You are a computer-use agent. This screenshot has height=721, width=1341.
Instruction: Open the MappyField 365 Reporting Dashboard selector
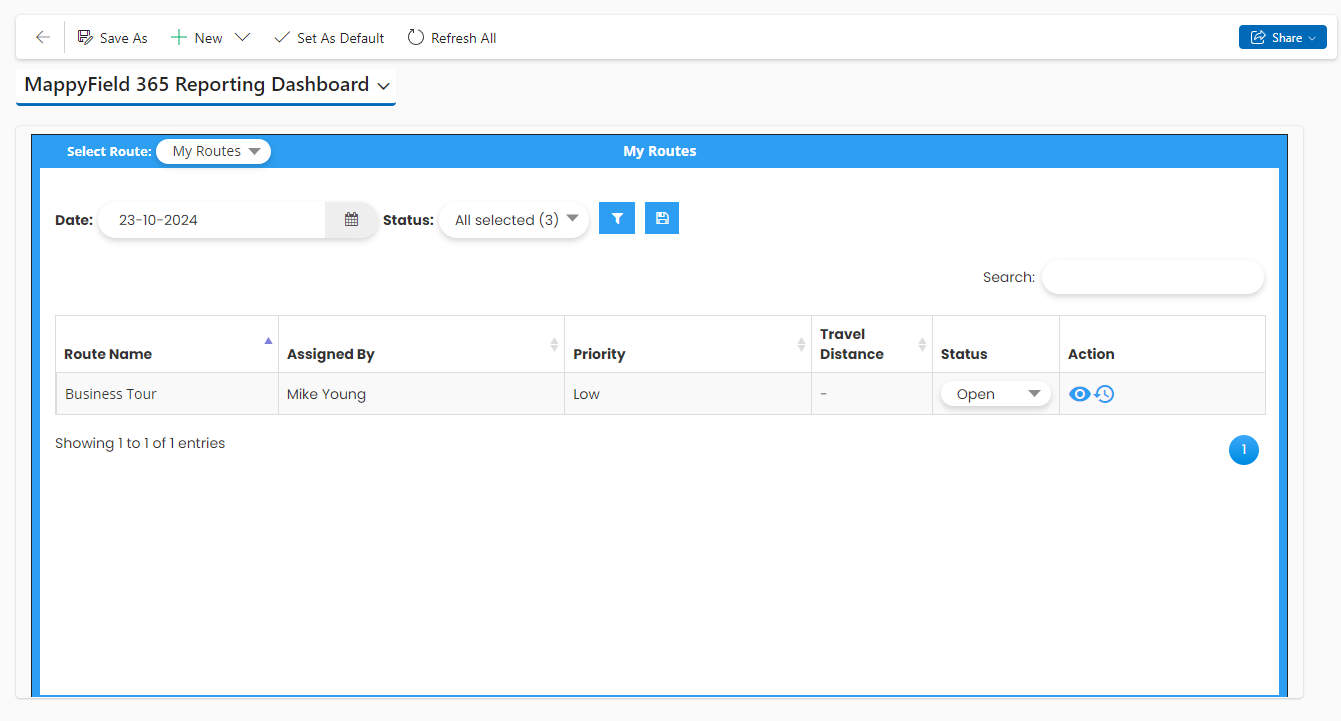click(206, 85)
